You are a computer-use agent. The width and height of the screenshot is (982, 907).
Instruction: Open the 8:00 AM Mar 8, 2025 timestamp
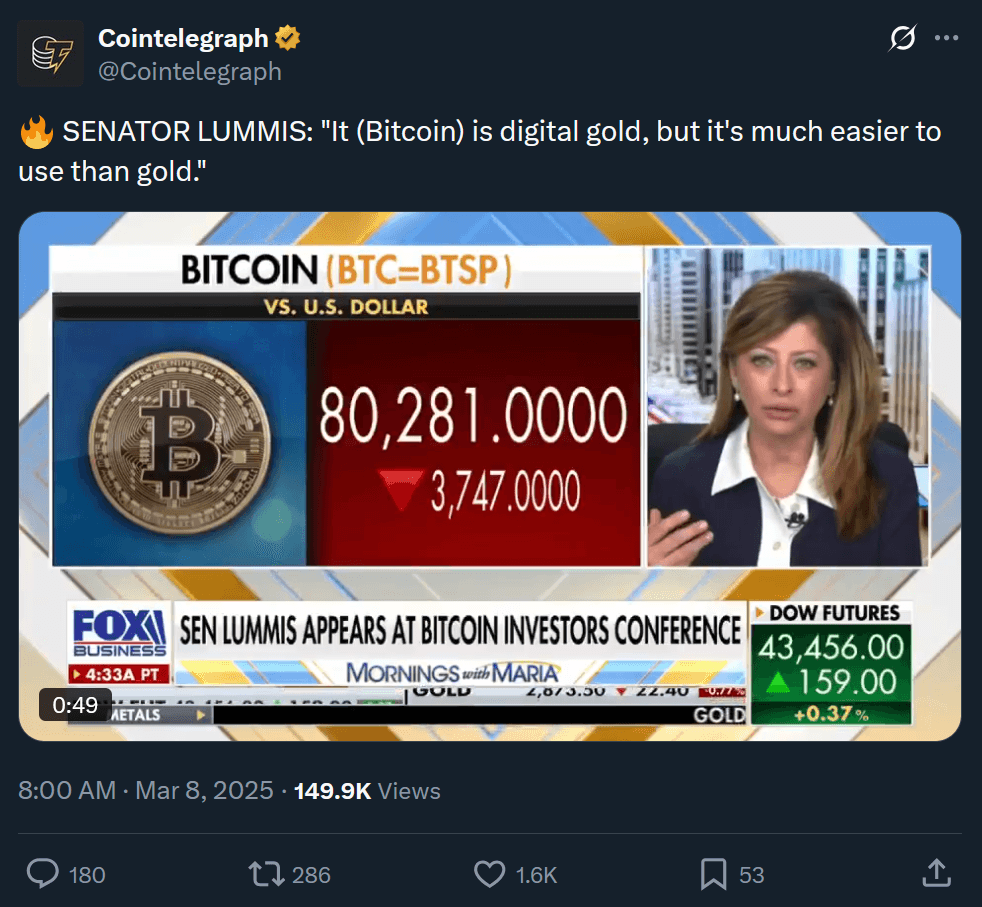tap(145, 790)
